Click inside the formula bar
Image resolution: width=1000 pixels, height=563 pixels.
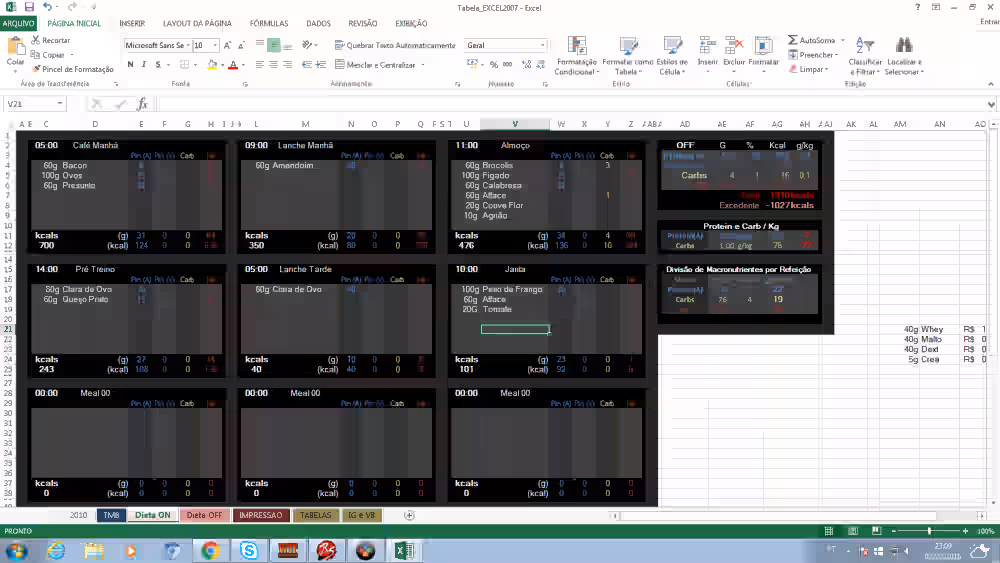point(571,103)
